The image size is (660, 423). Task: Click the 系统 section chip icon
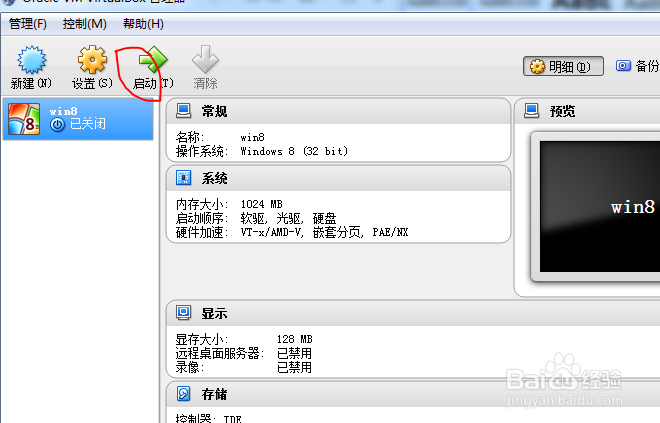coord(184,178)
